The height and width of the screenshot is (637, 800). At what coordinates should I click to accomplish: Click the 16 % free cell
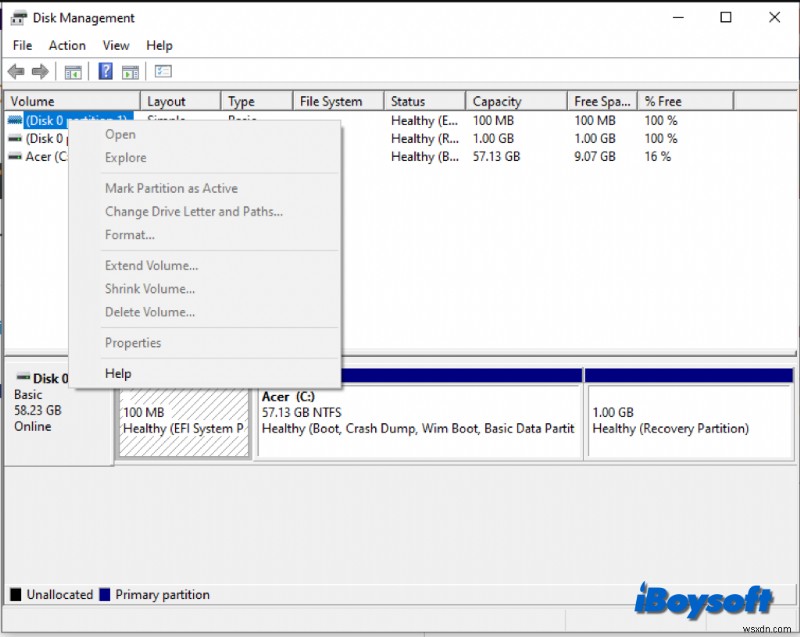658,157
